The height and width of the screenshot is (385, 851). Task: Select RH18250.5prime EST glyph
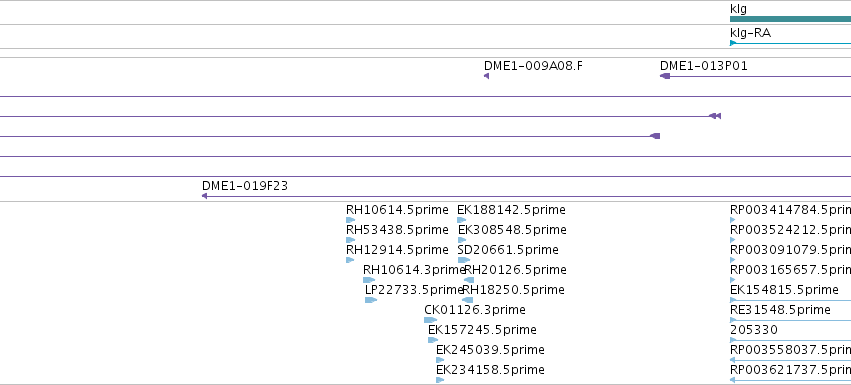click(467, 300)
